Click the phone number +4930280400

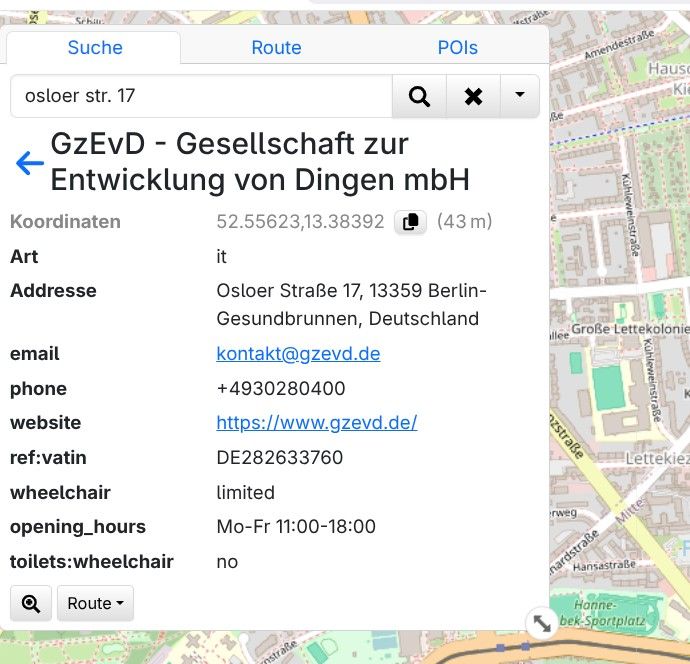pyautogui.click(x=281, y=389)
